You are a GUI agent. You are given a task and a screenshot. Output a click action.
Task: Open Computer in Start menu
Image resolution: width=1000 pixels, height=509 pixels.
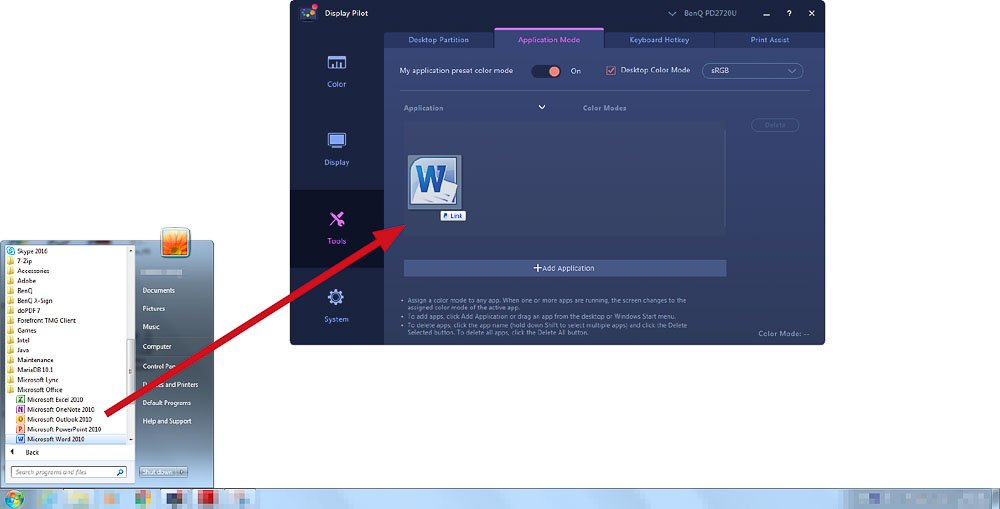[157, 346]
